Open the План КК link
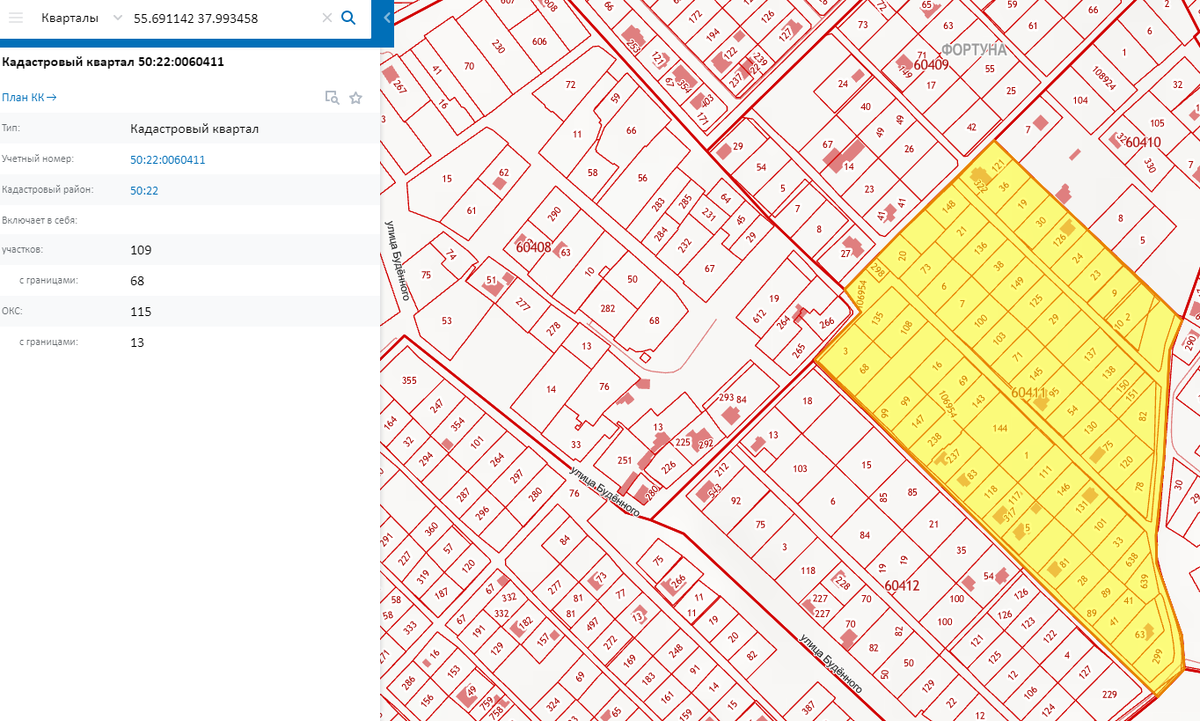The height and width of the screenshot is (721, 1200). coord(29,97)
